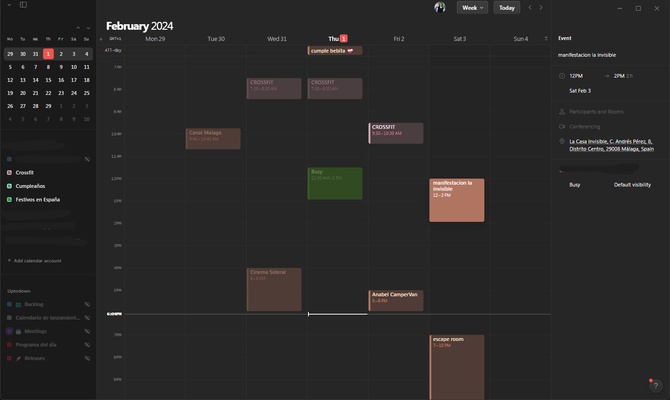Click the clock icon in event details

point(562,76)
